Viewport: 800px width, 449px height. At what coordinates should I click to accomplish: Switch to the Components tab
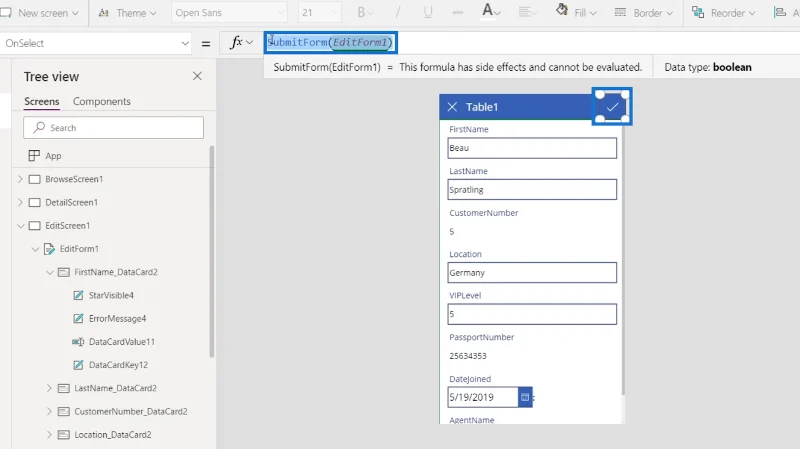(x=102, y=102)
